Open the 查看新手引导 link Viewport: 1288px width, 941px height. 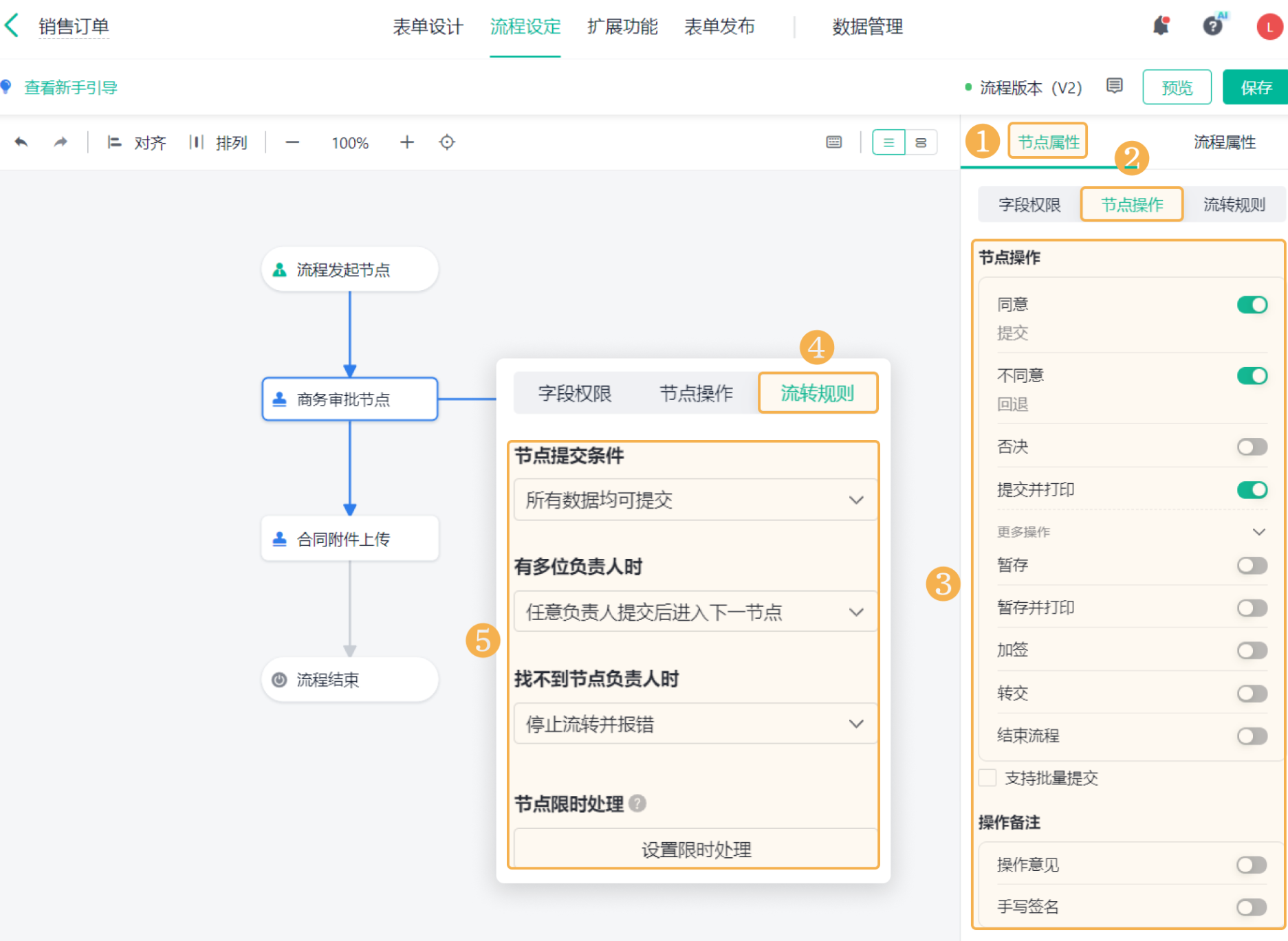point(71,87)
